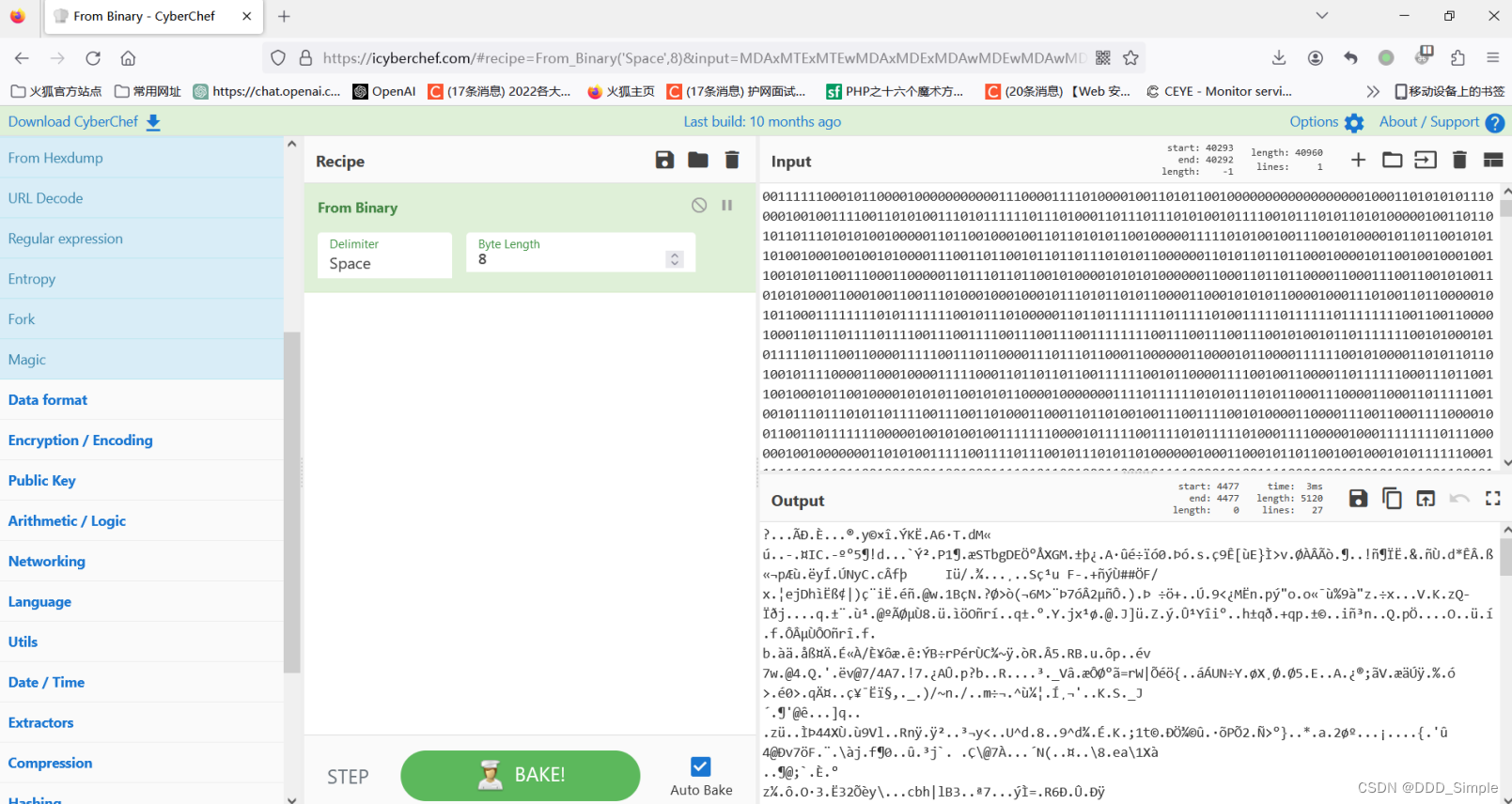This screenshot has width=1512, height=804.
Task: Click the address bar URL
Action: coord(705,58)
